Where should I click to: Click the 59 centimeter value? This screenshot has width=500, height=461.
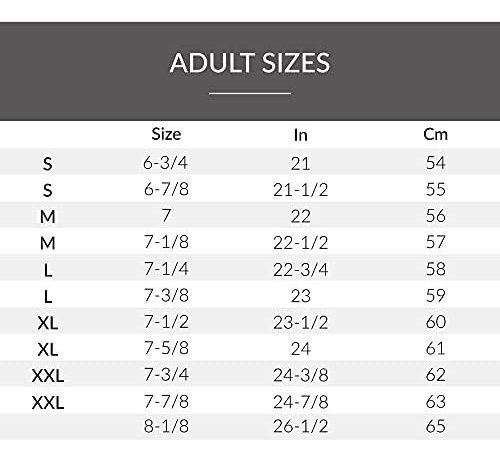click(435, 295)
